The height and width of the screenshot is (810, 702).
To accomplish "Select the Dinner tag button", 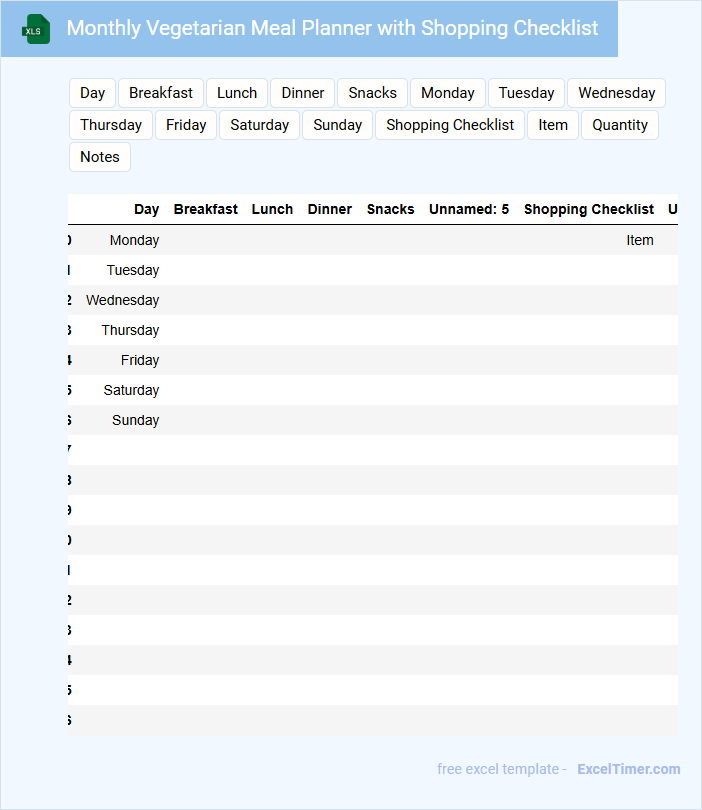I will pos(303,93).
